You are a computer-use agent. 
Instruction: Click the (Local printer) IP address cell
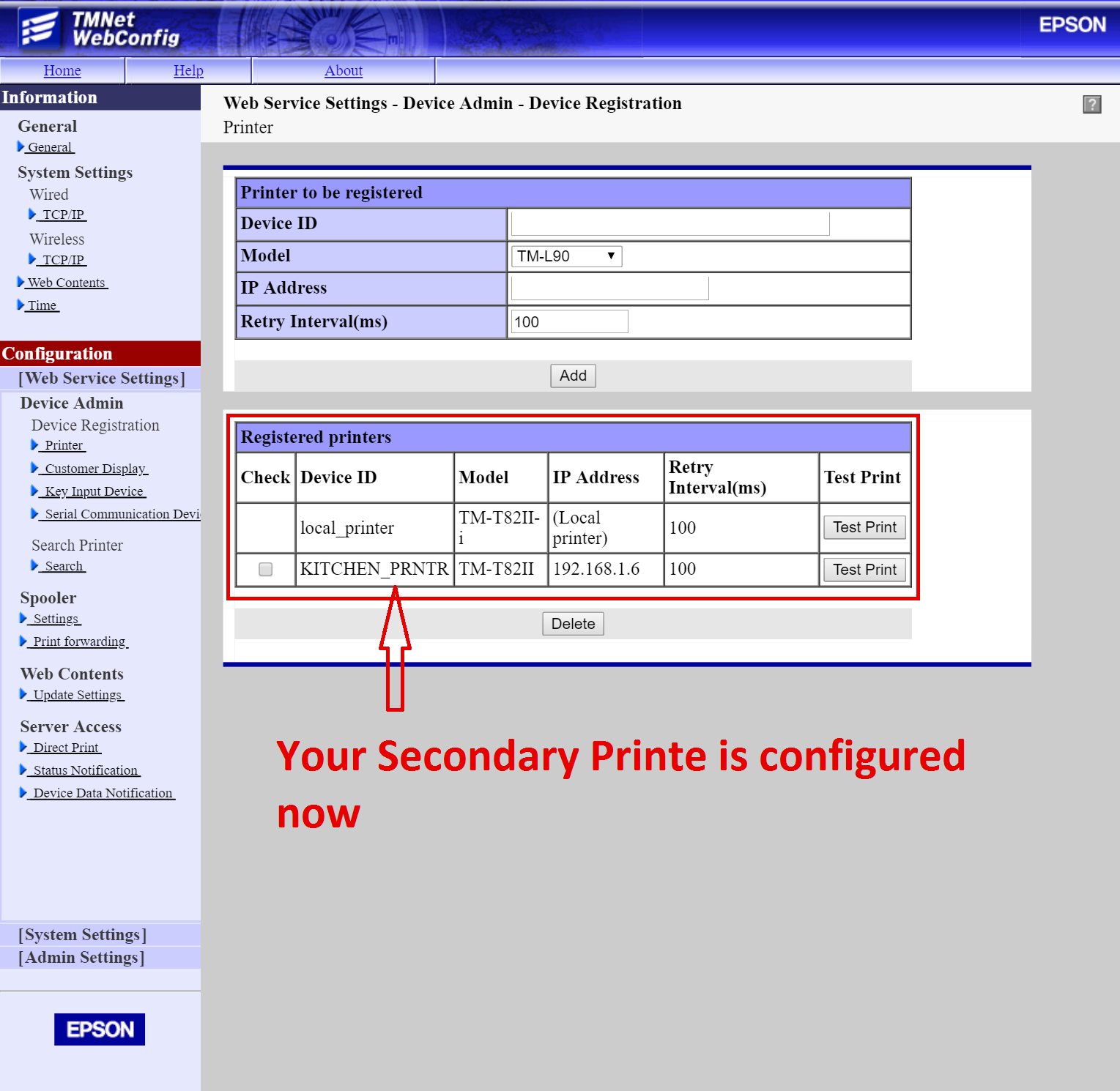[x=606, y=528]
